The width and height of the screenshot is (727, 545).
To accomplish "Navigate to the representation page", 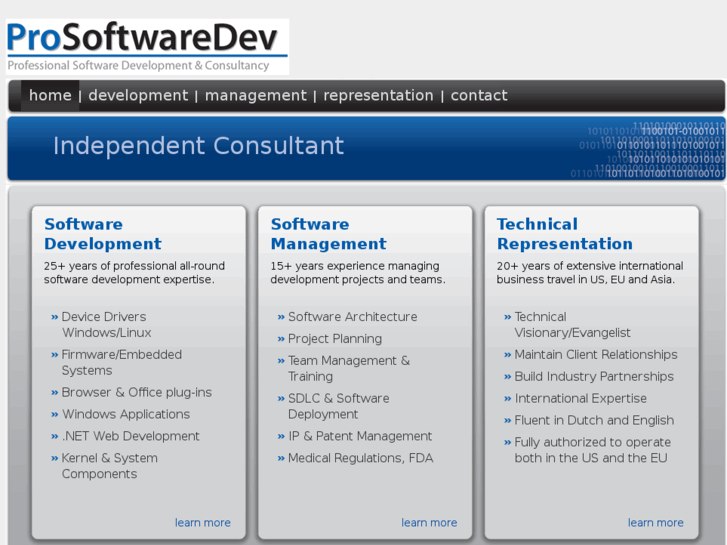I will point(378,95).
